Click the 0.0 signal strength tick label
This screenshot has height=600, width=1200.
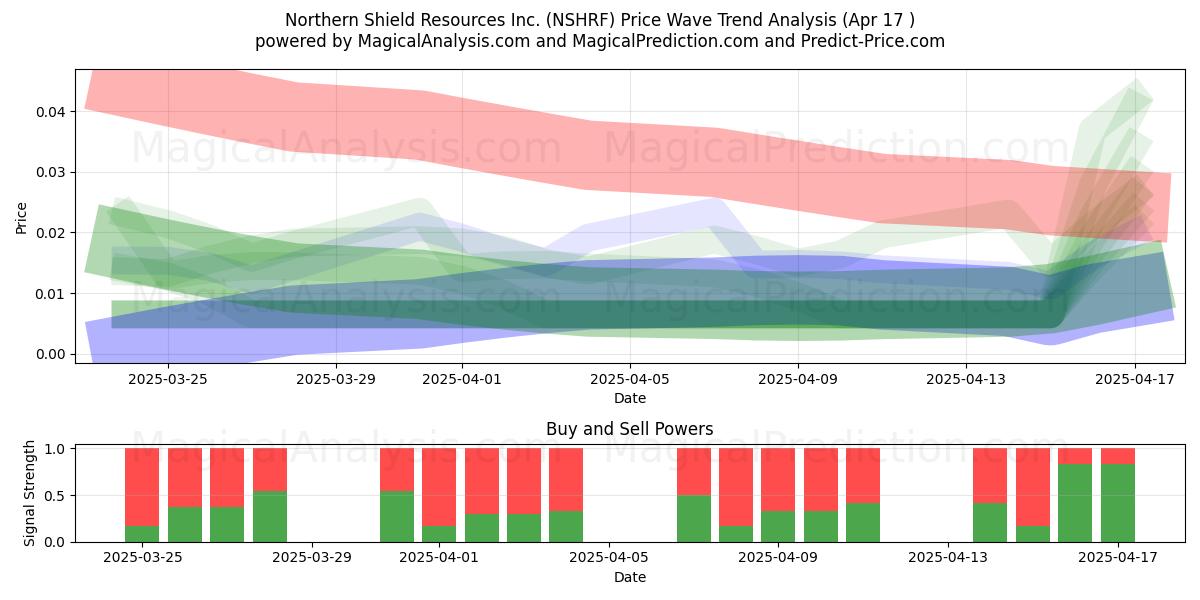click(56, 542)
